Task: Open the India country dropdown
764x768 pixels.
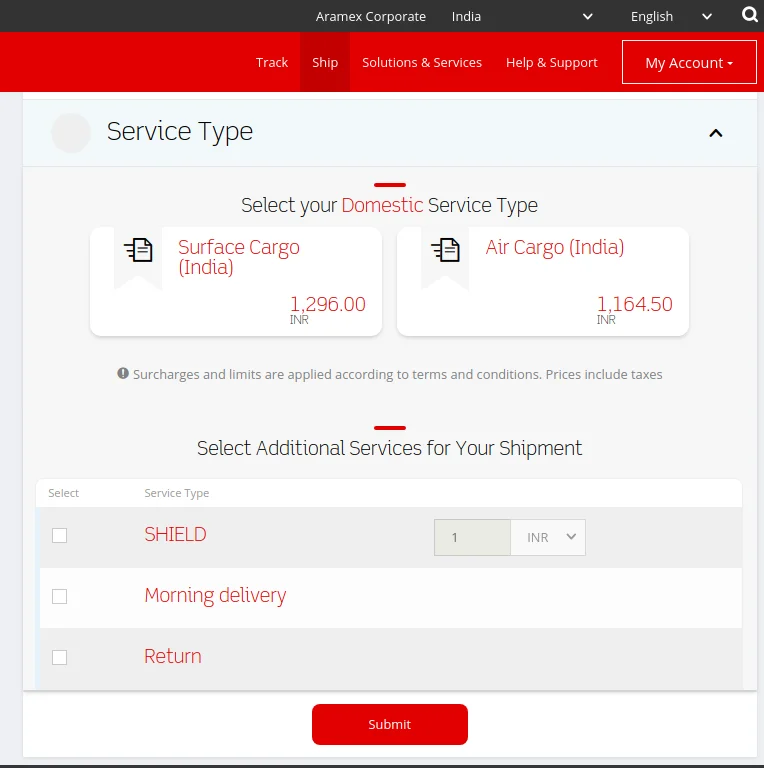Action: click(522, 16)
